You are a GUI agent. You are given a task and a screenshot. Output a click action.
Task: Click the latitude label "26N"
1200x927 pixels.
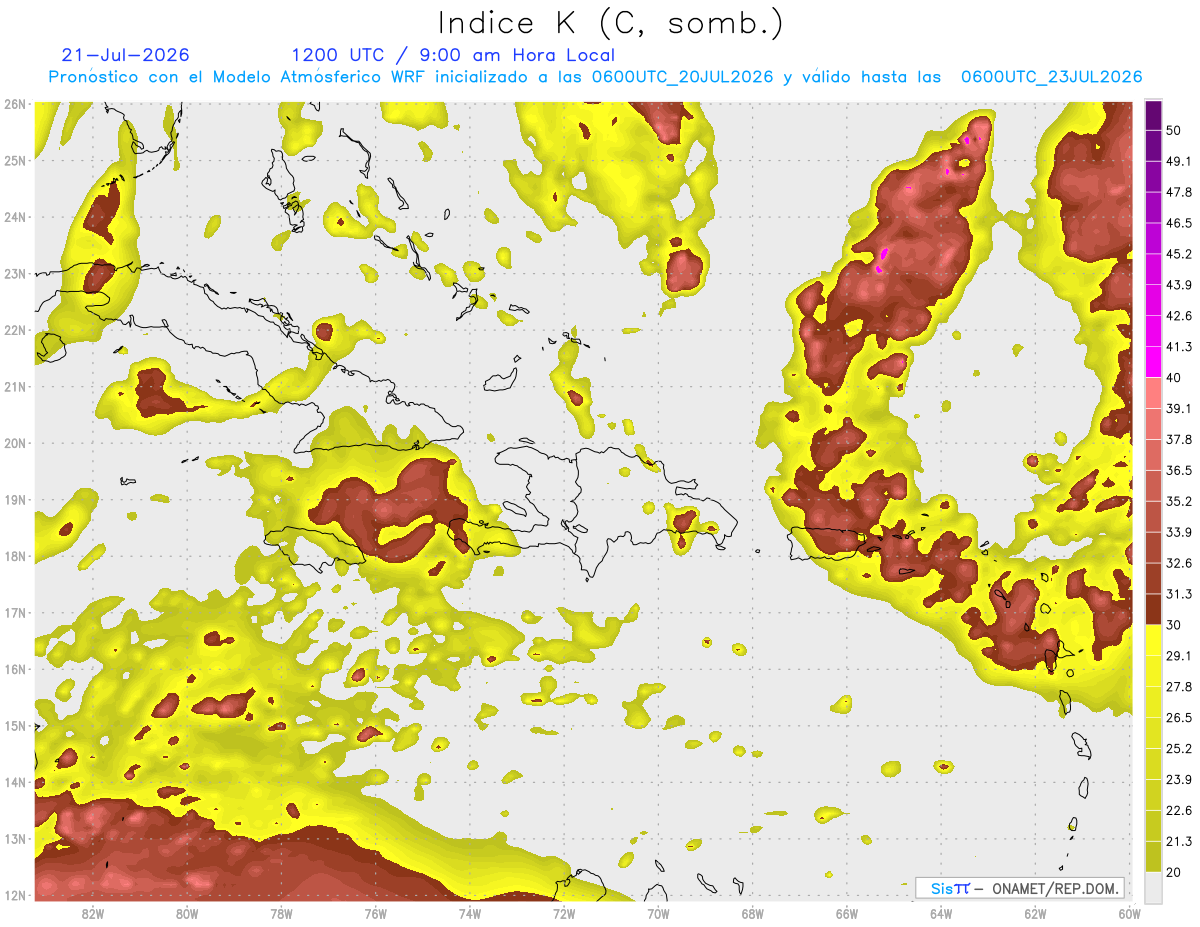15,104
